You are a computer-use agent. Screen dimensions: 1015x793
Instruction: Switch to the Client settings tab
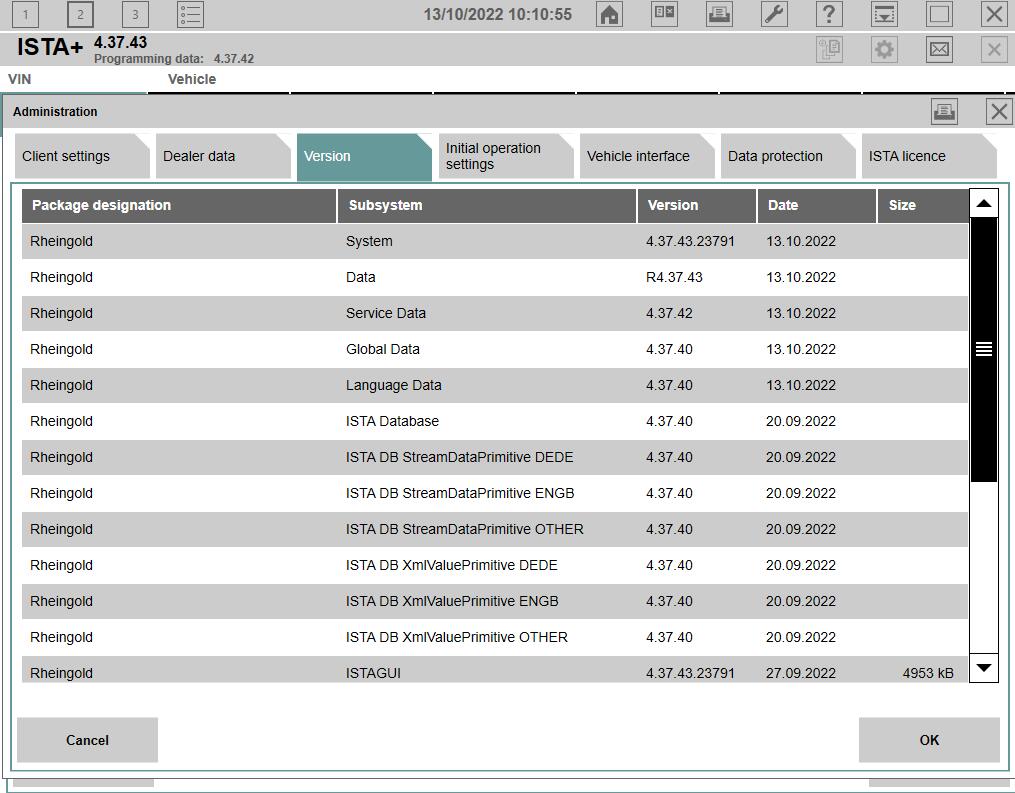[82, 156]
